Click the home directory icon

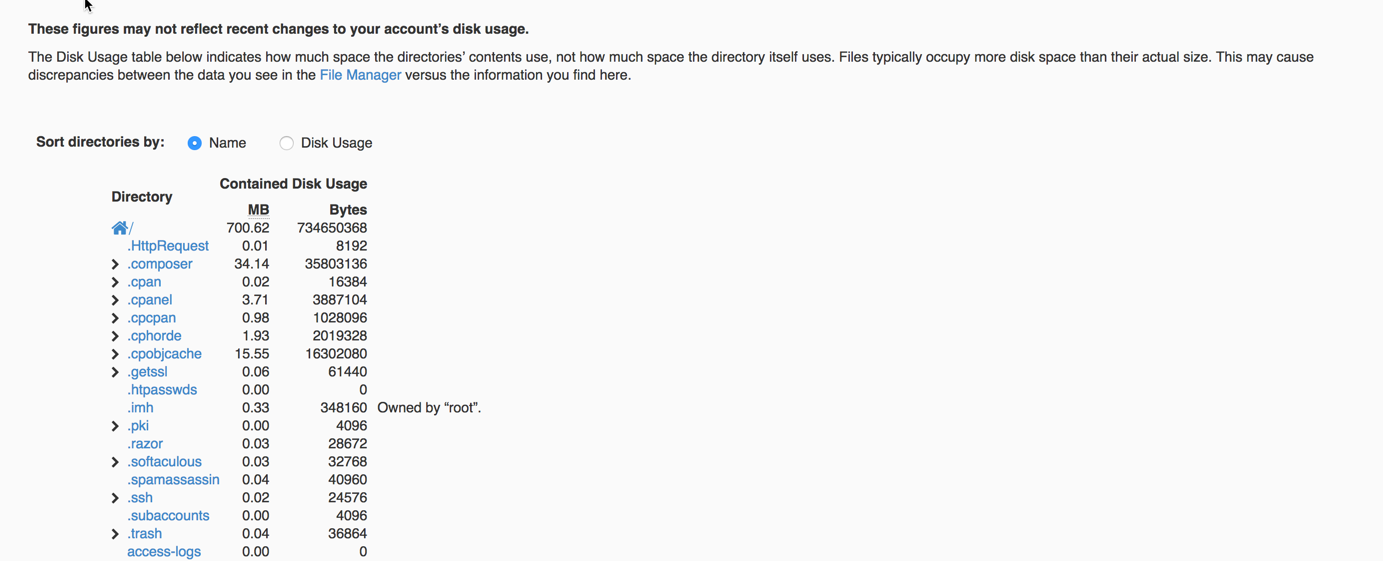pos(120,228)
